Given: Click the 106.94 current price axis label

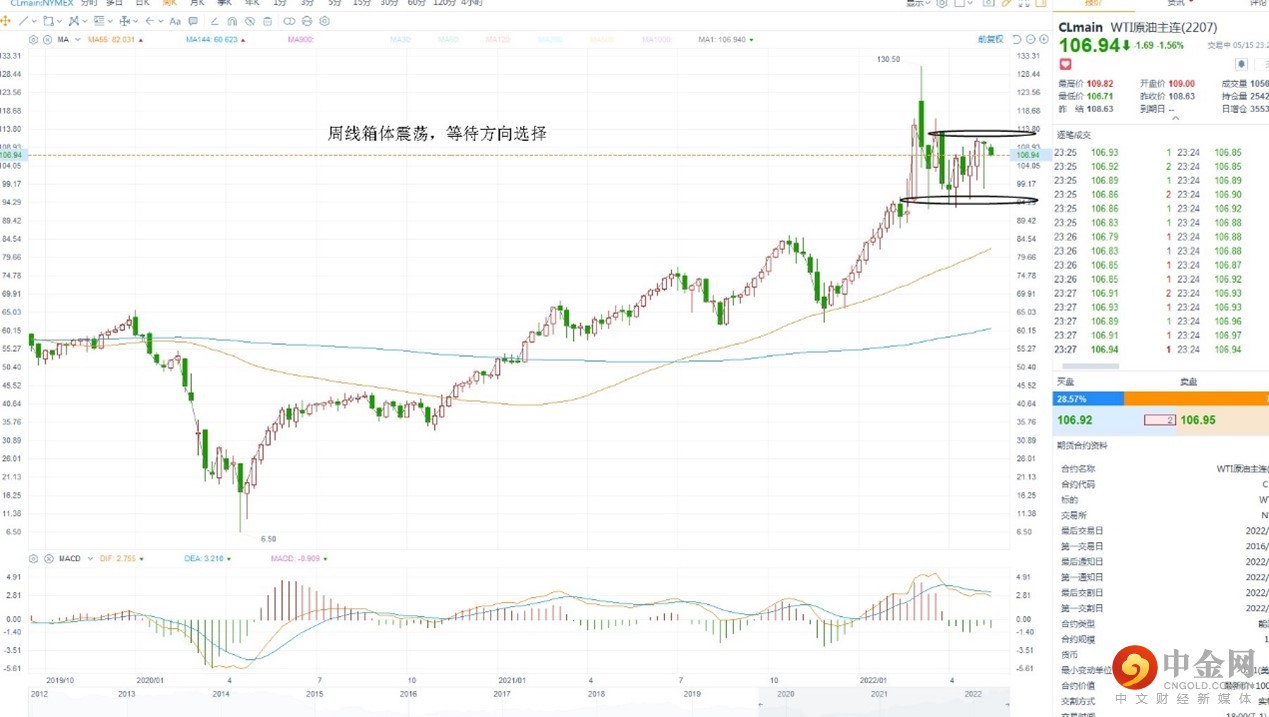Looking at the screenshot, I should [1027, 155].
